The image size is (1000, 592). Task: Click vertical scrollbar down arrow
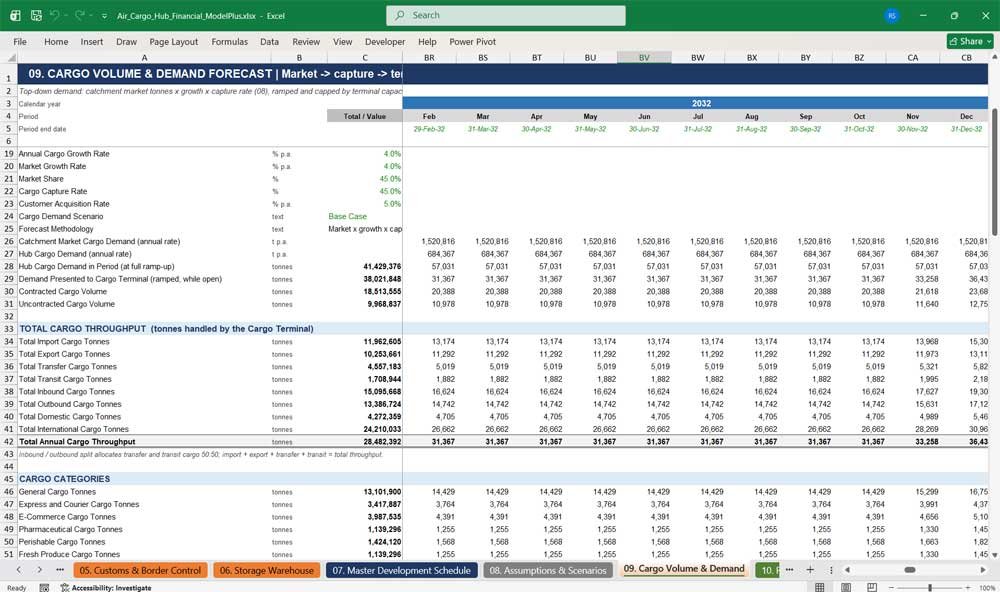pos(994,555)
